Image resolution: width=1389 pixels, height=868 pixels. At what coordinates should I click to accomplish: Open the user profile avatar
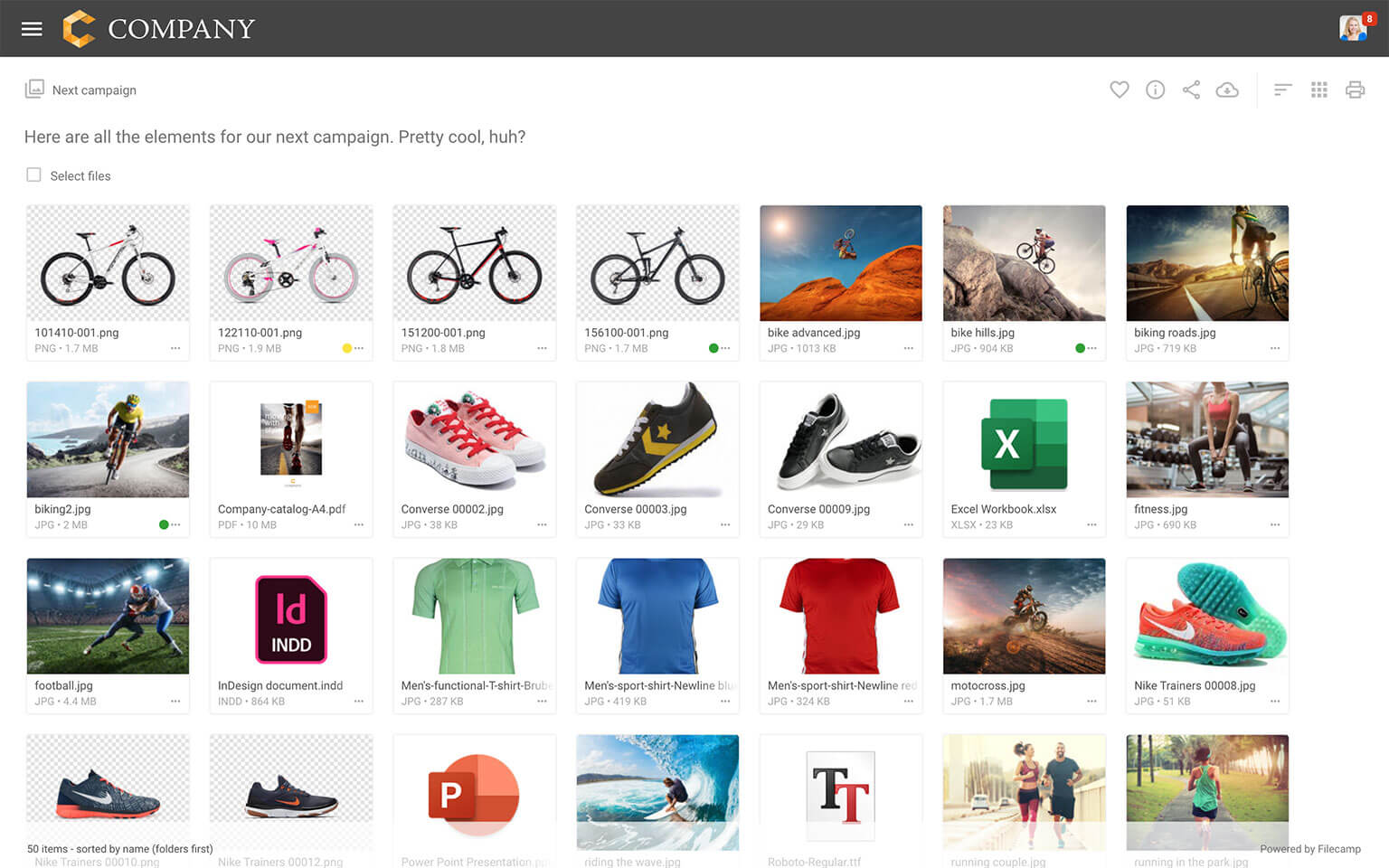(1352, 28)
